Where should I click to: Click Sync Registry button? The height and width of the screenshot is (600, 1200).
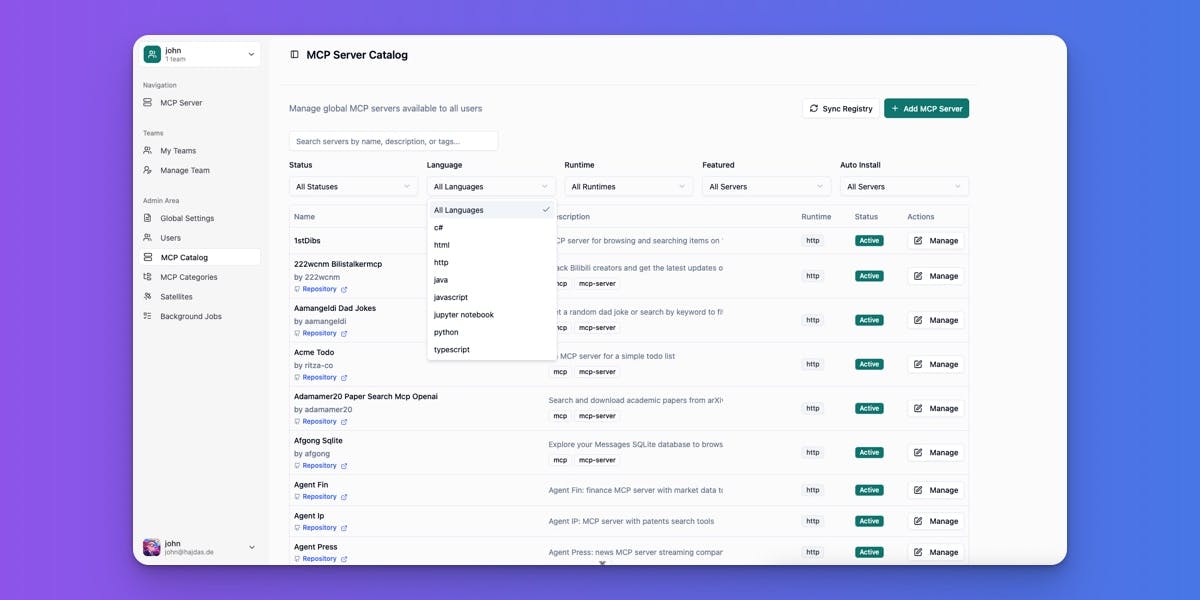[x=841, y=108]
